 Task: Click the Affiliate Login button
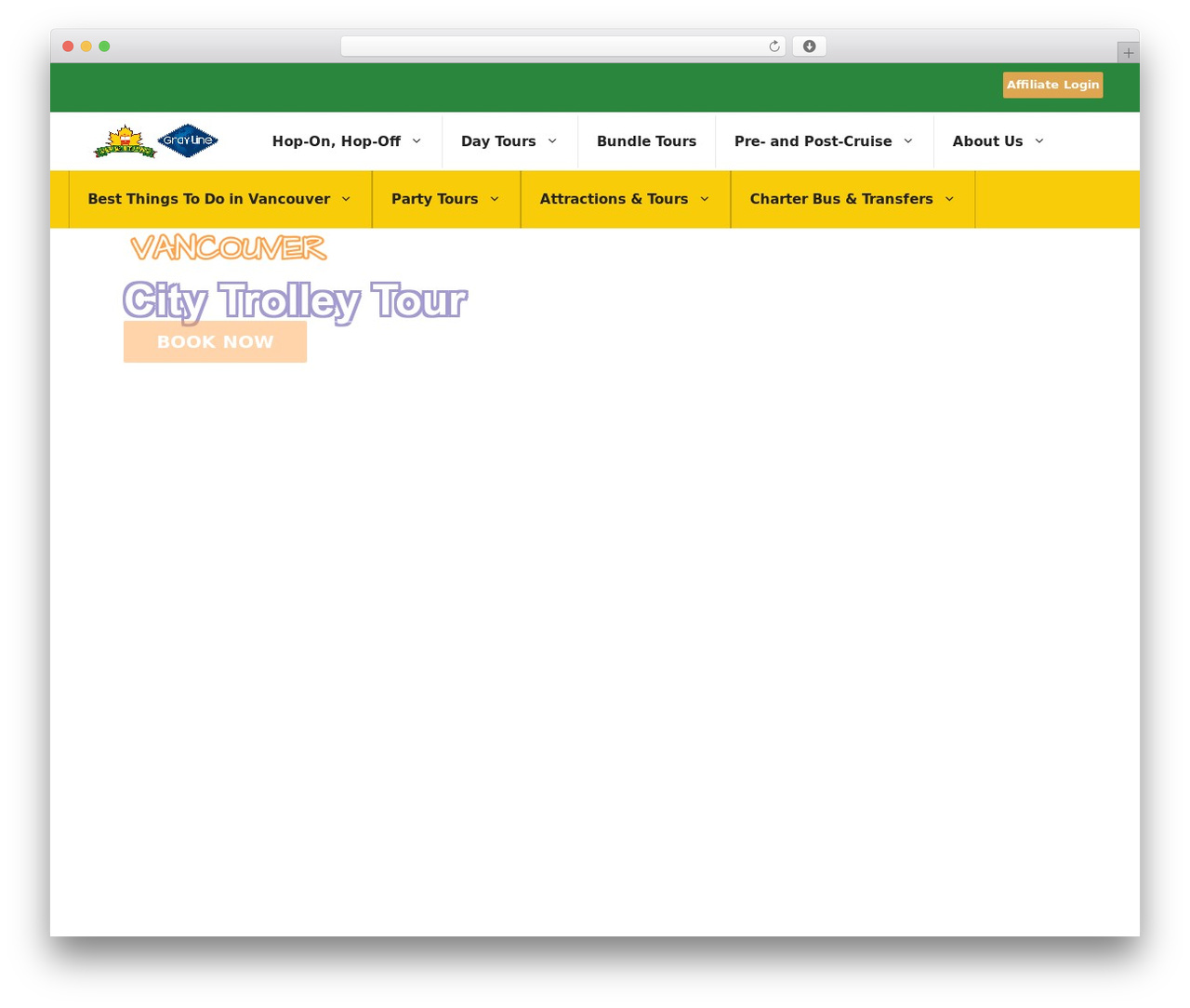tap(1052, 85)
